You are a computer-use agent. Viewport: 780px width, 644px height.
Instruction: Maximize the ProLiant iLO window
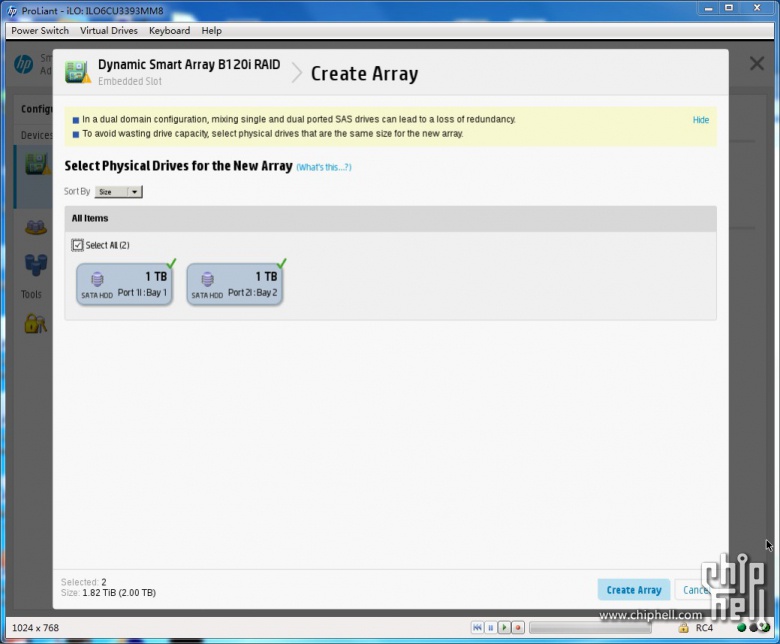729,8
